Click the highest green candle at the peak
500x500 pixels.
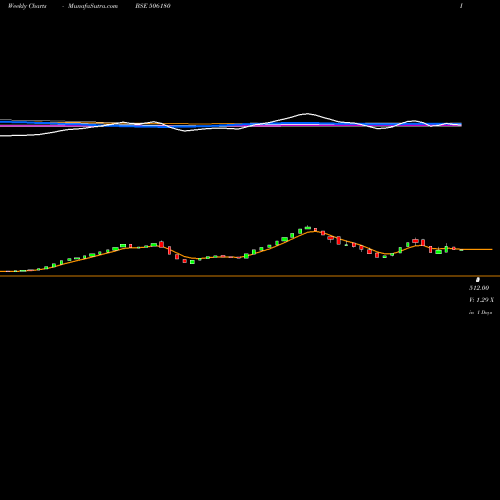pos(308,228)
